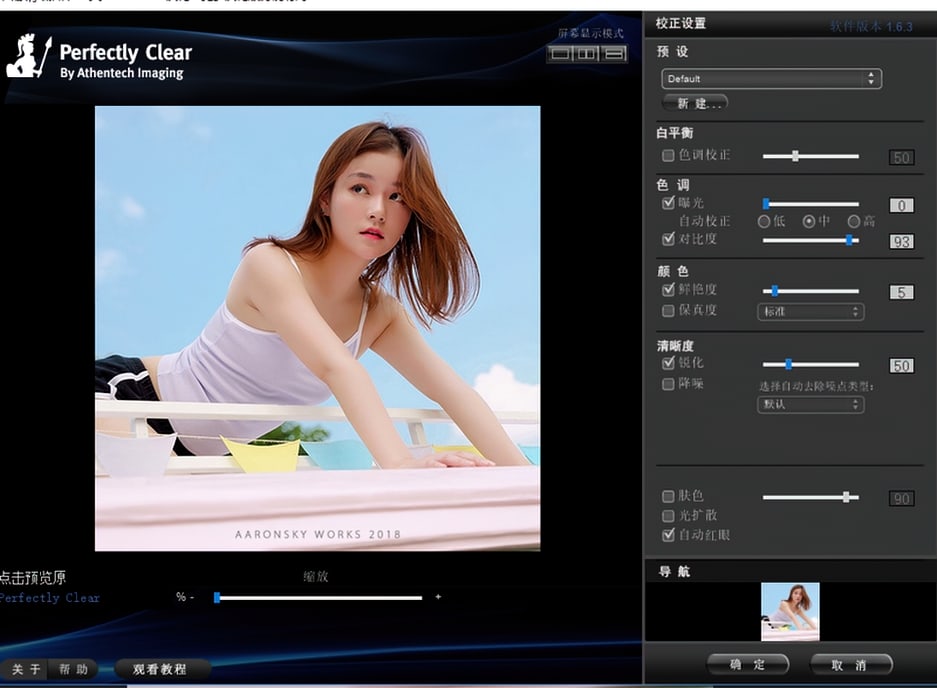Screen dimensions: 937x688
Task: Select 高 auto-correction radio button
Action: 854,222
